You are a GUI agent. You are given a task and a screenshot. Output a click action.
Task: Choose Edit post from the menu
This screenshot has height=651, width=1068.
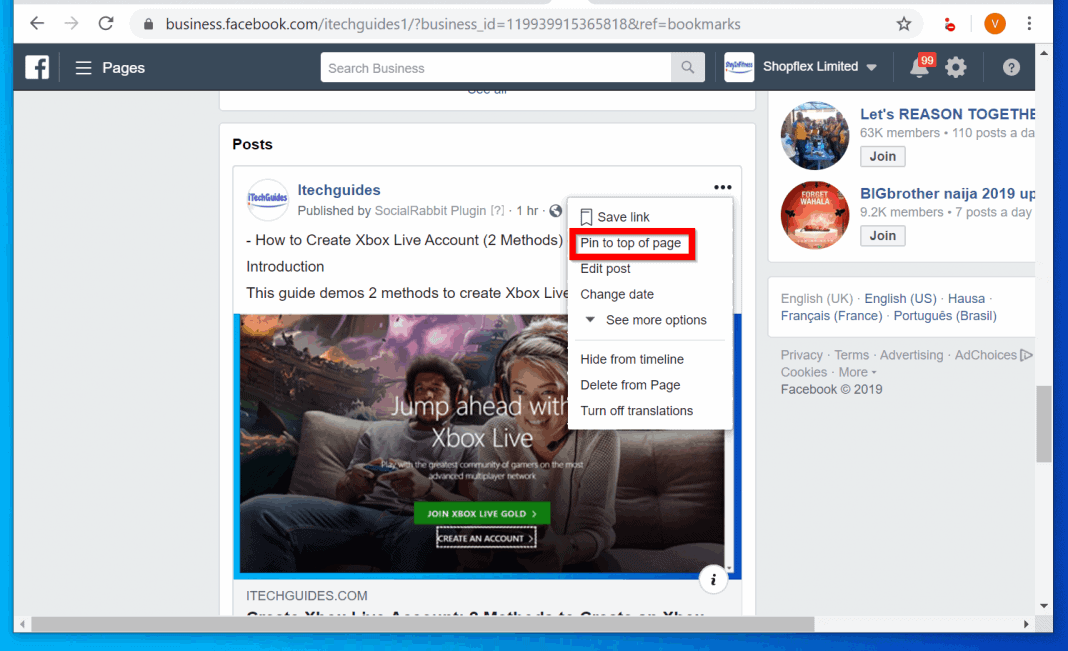(605, 268)
